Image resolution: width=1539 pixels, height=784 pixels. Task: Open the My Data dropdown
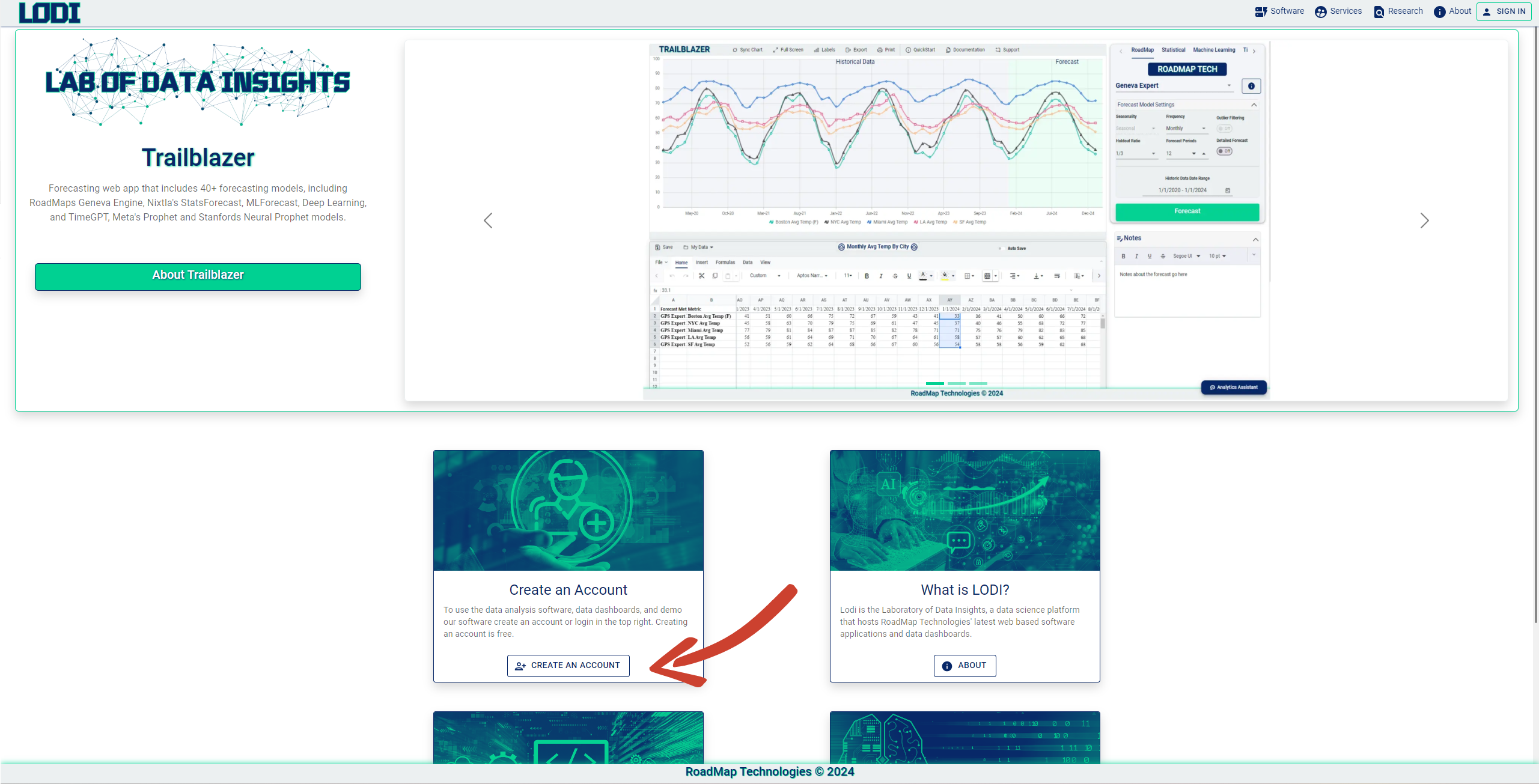tap(698, 248)
